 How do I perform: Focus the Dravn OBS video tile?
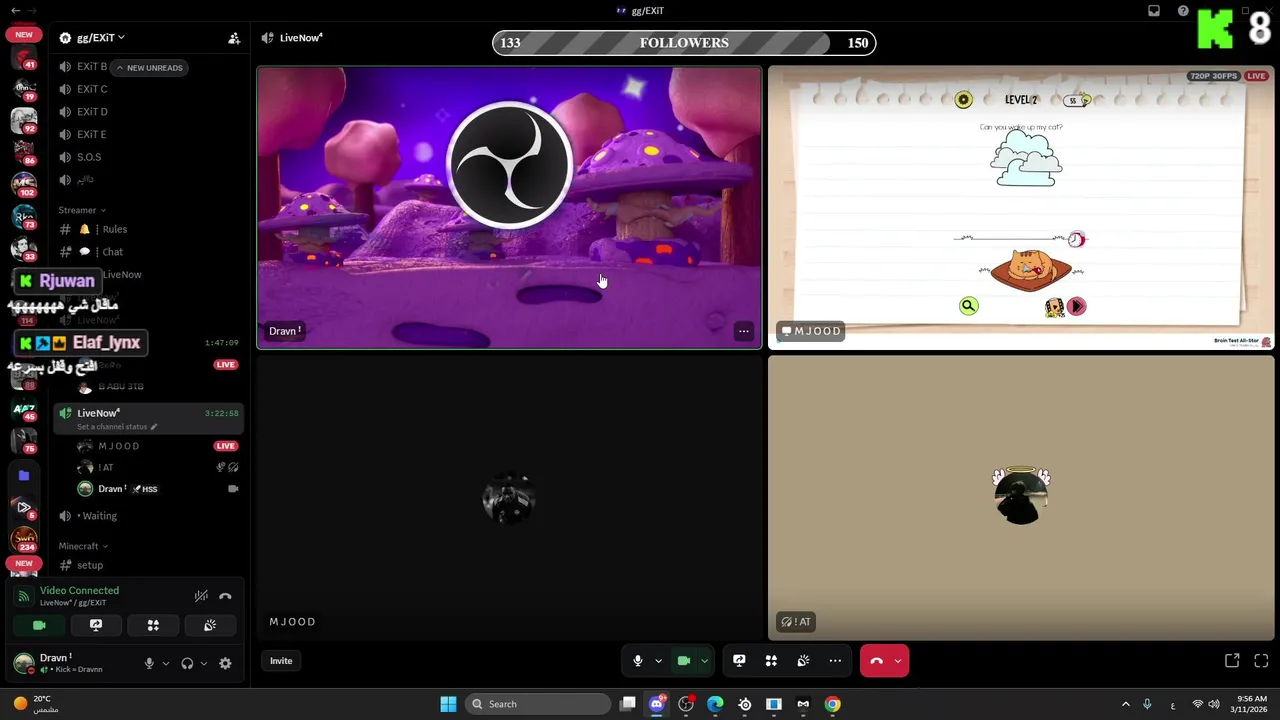click(509, 208)
